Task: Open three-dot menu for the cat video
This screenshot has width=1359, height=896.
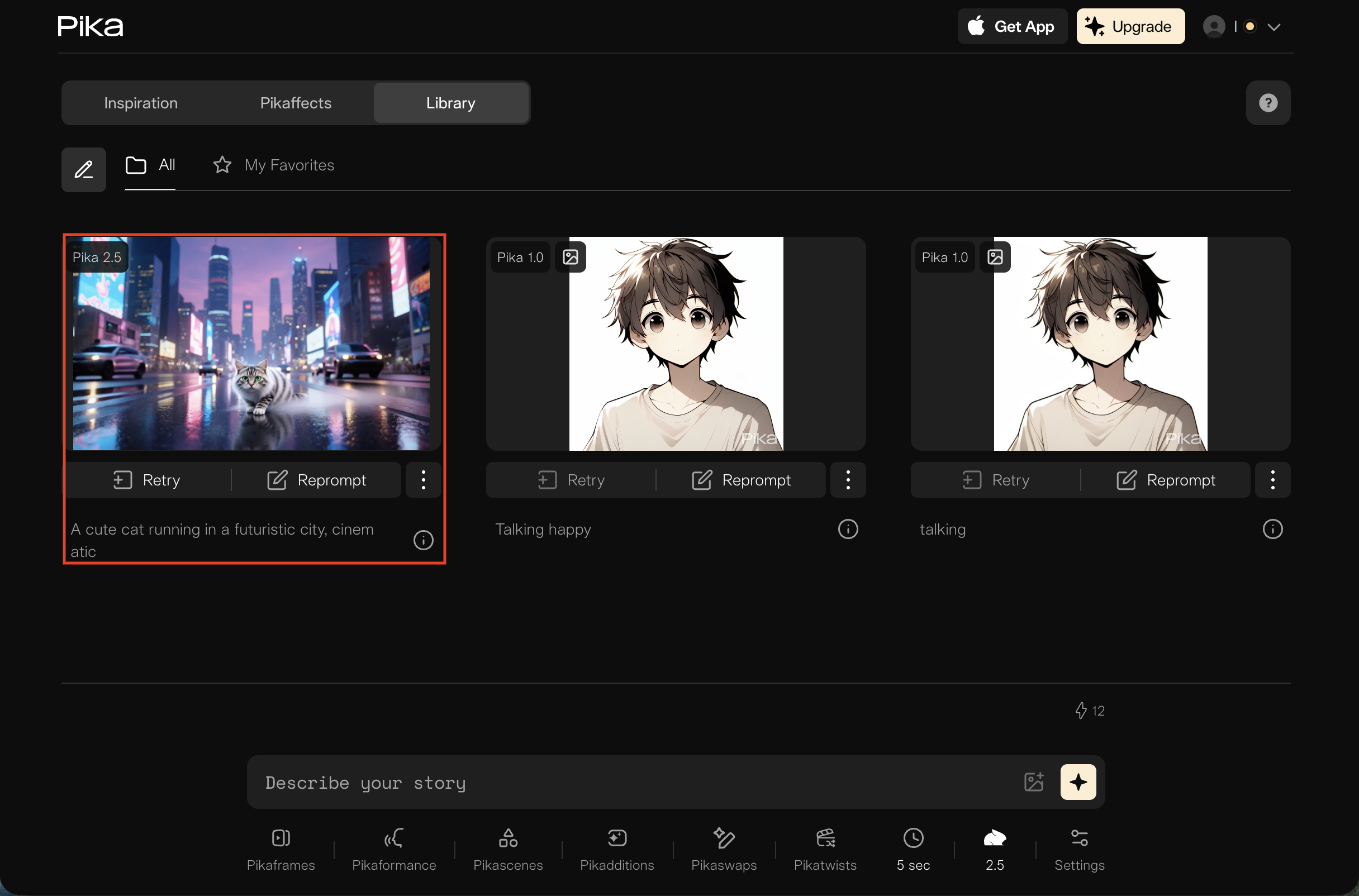Action: point(423,480)
